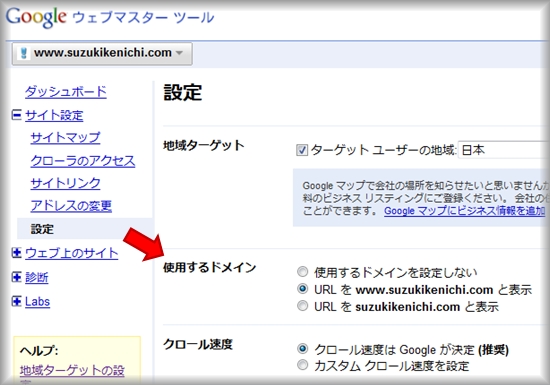Click Google マップにビジネス情報を追加 link
Image resolution: width=550 pixels, height=385 pixels.
coord(465,211)
